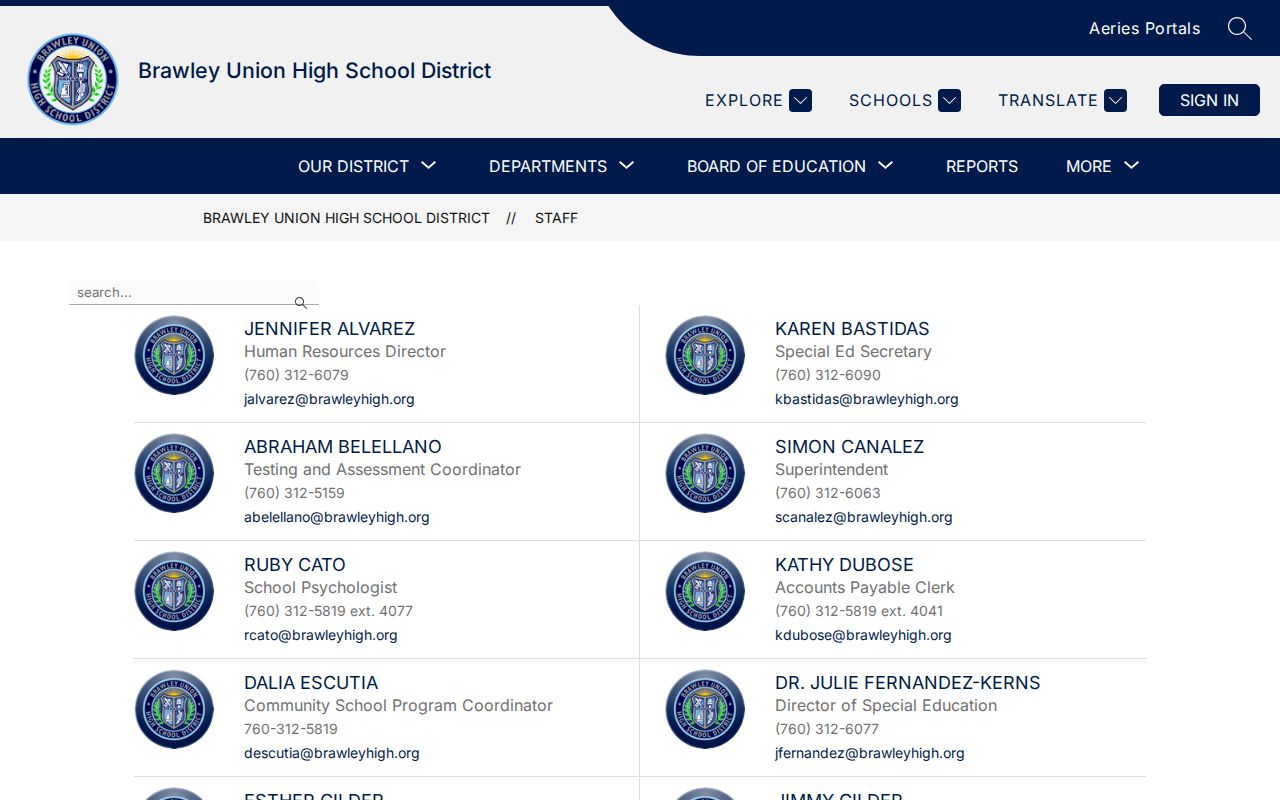This screenshot has height=800, width=1280.
Task: Expand the Translate dropdown
Action: pos(1062,100)
